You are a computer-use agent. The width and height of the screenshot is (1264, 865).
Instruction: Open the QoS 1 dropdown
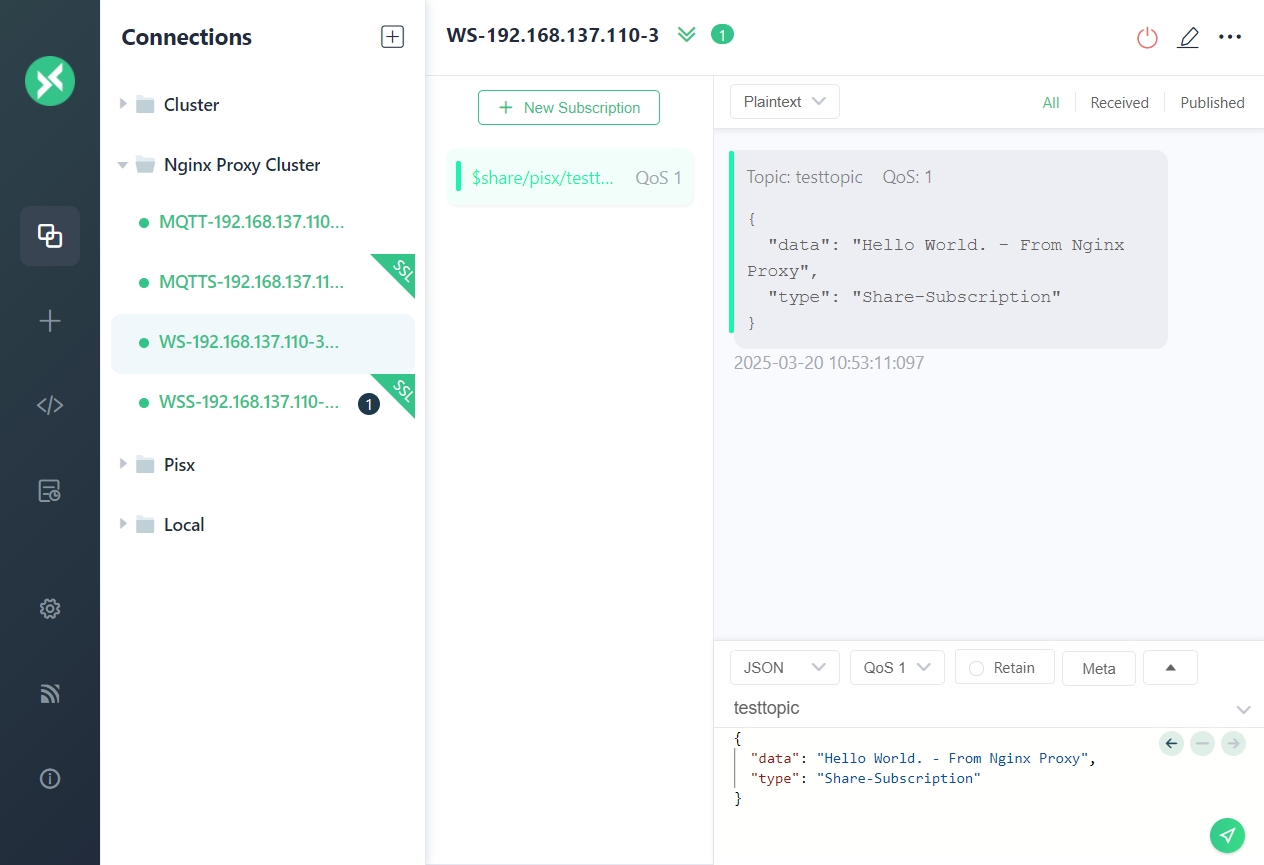[897, 668]
